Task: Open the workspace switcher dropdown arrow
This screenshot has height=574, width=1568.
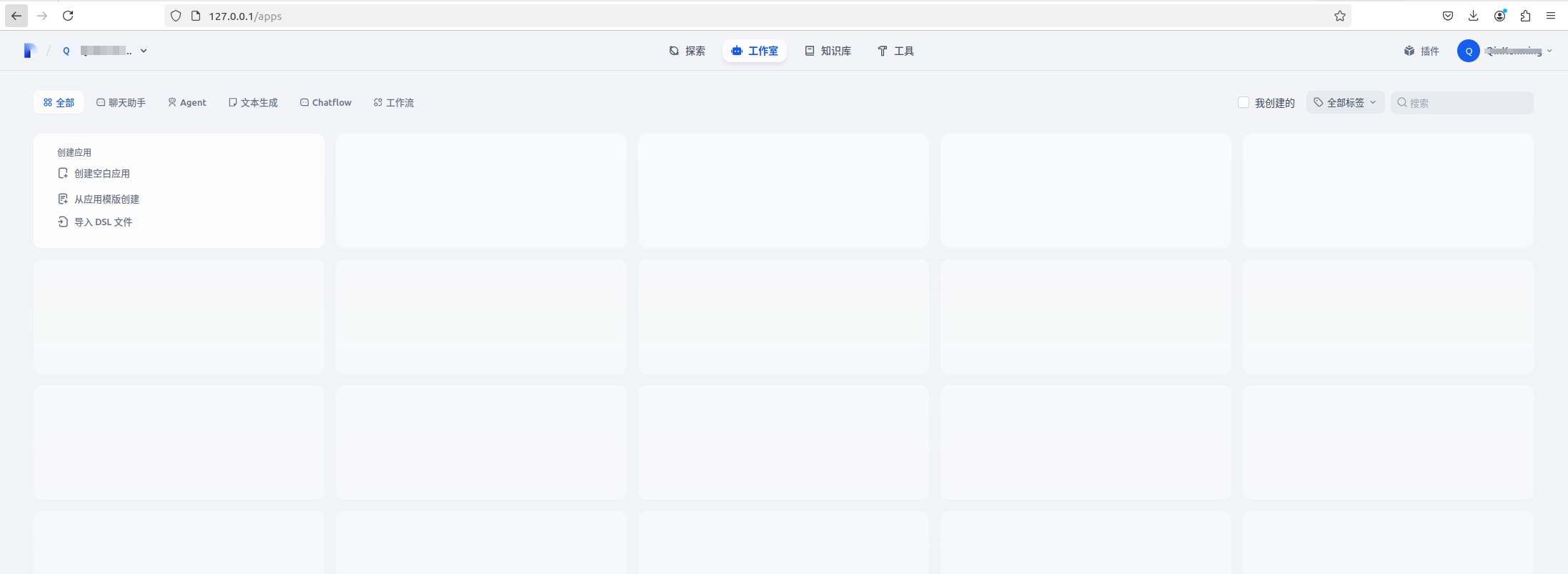Action: [x=144, y=51]
